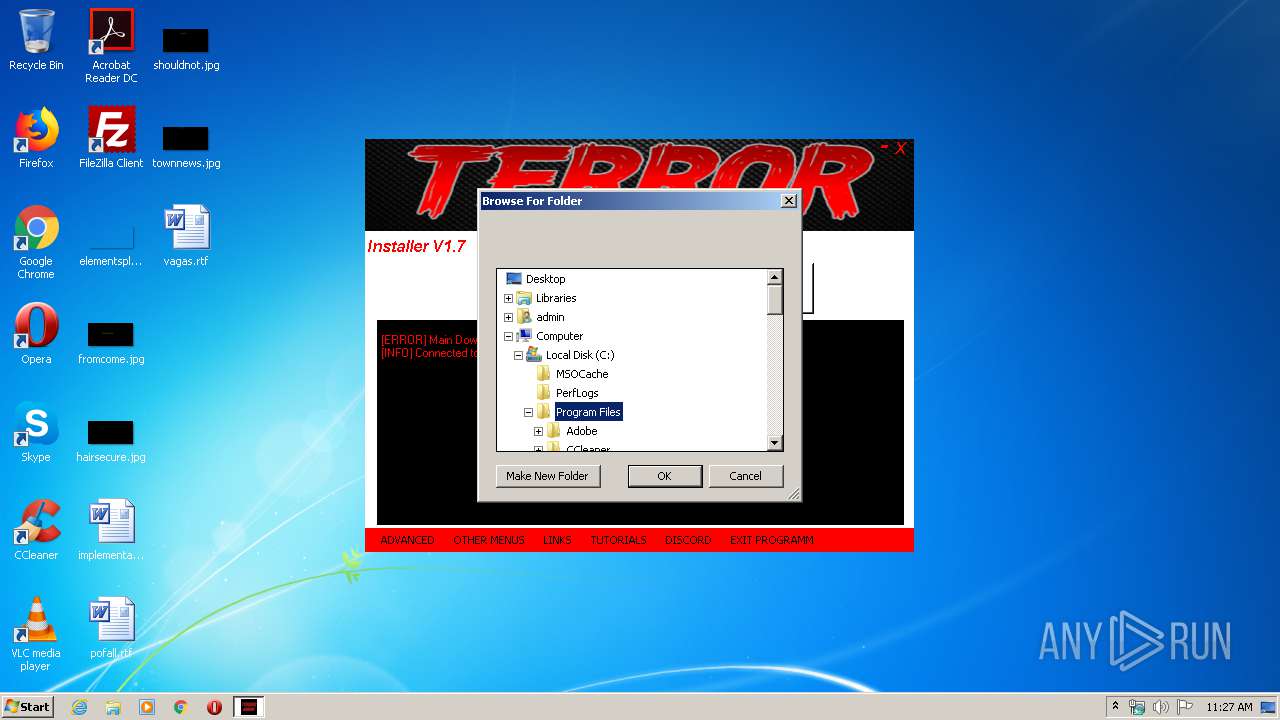Expand the admin tree node
1280x720 pixels.
(x=508, y=317)
